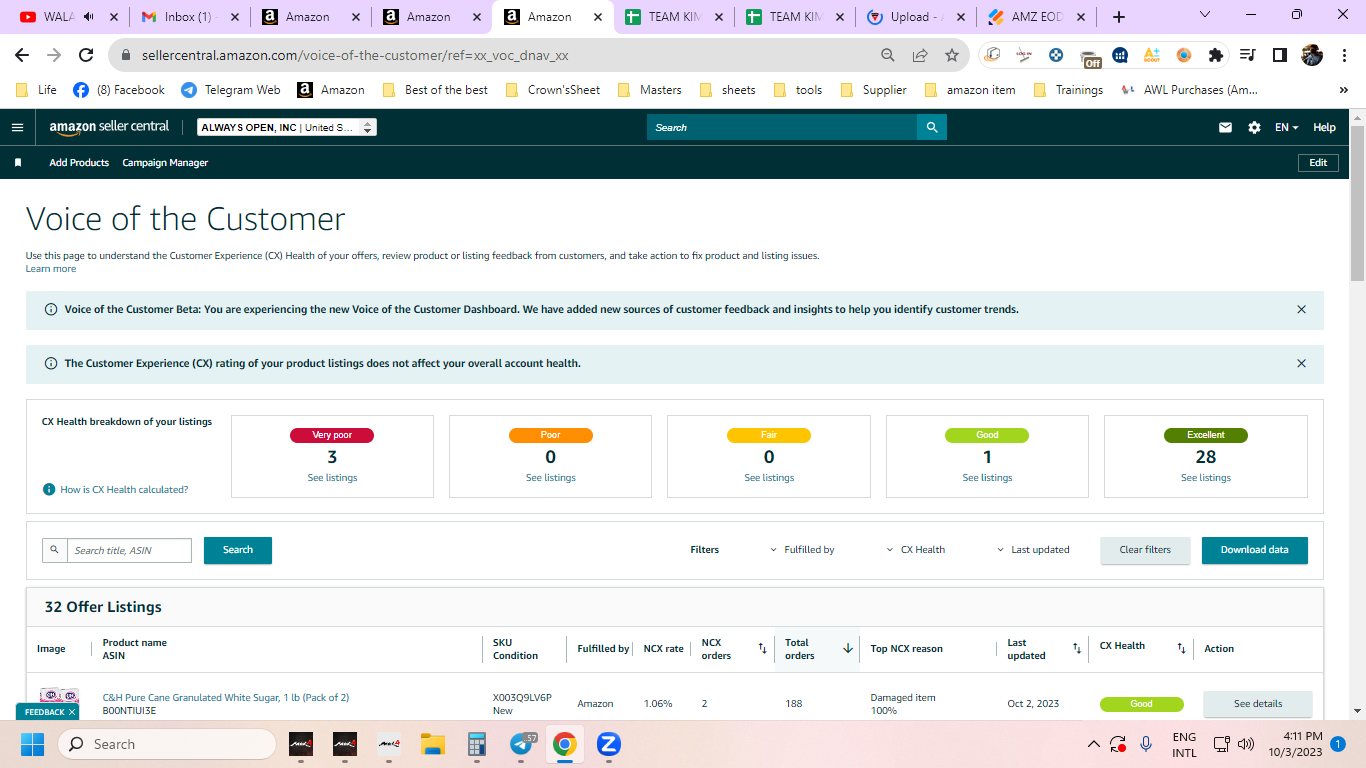Dismiss the CX rating account health banner
The height and width of the screenshot is (768, 1366).
[x=1301, y=364]
